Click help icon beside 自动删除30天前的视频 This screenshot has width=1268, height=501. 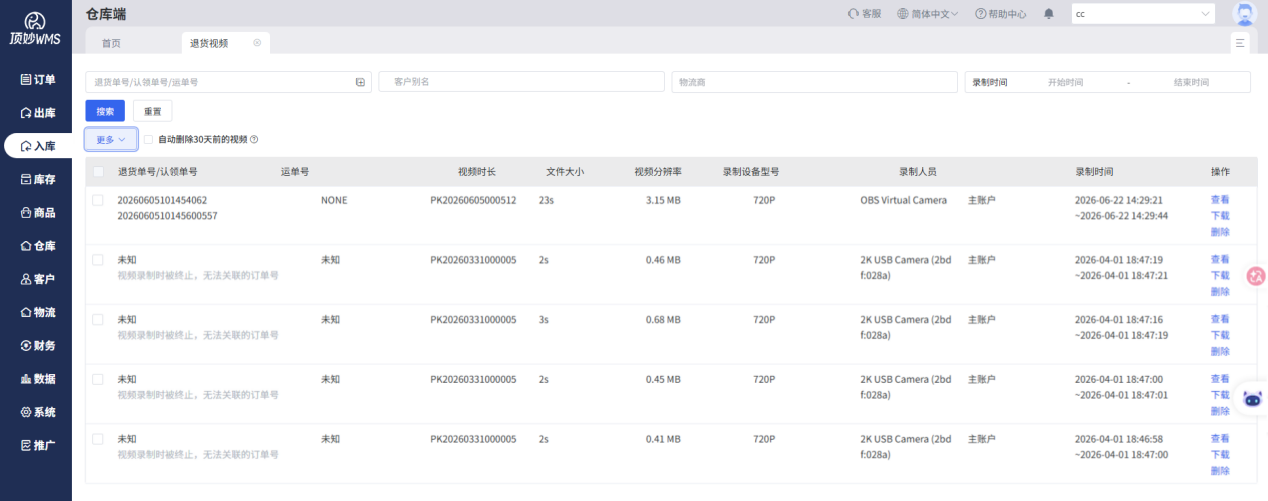254,139
